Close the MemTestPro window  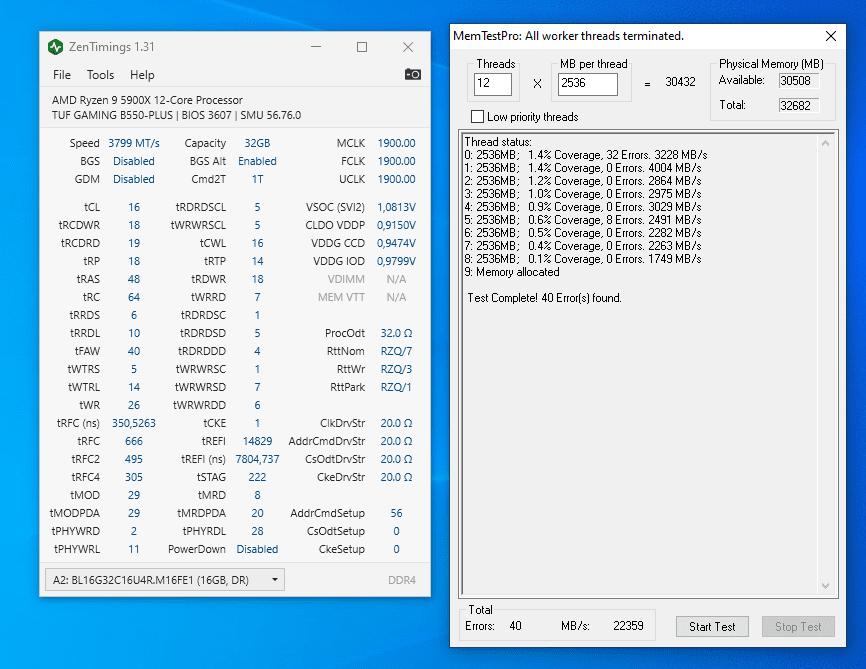(831, 36)
